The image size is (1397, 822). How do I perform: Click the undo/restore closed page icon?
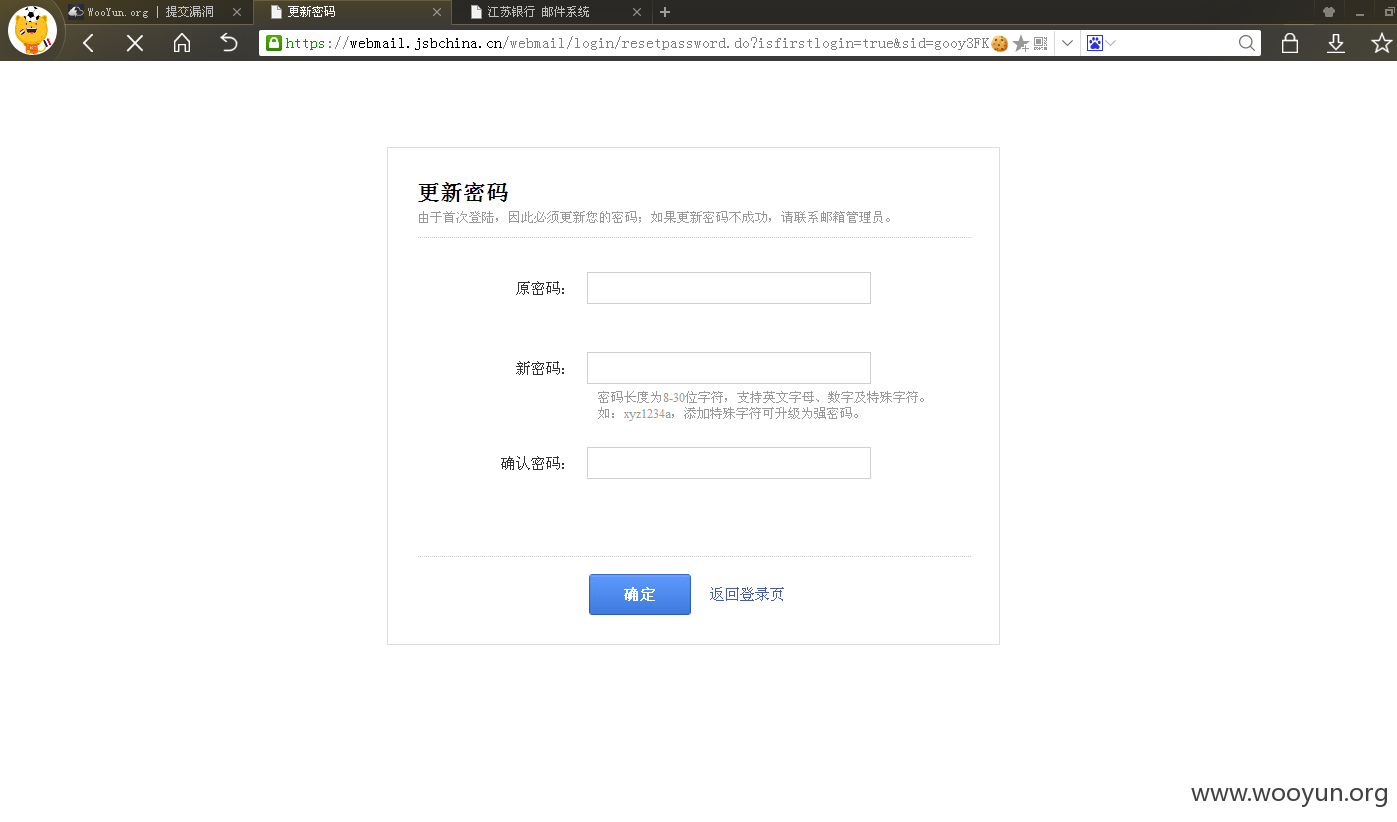pos(229,43)
